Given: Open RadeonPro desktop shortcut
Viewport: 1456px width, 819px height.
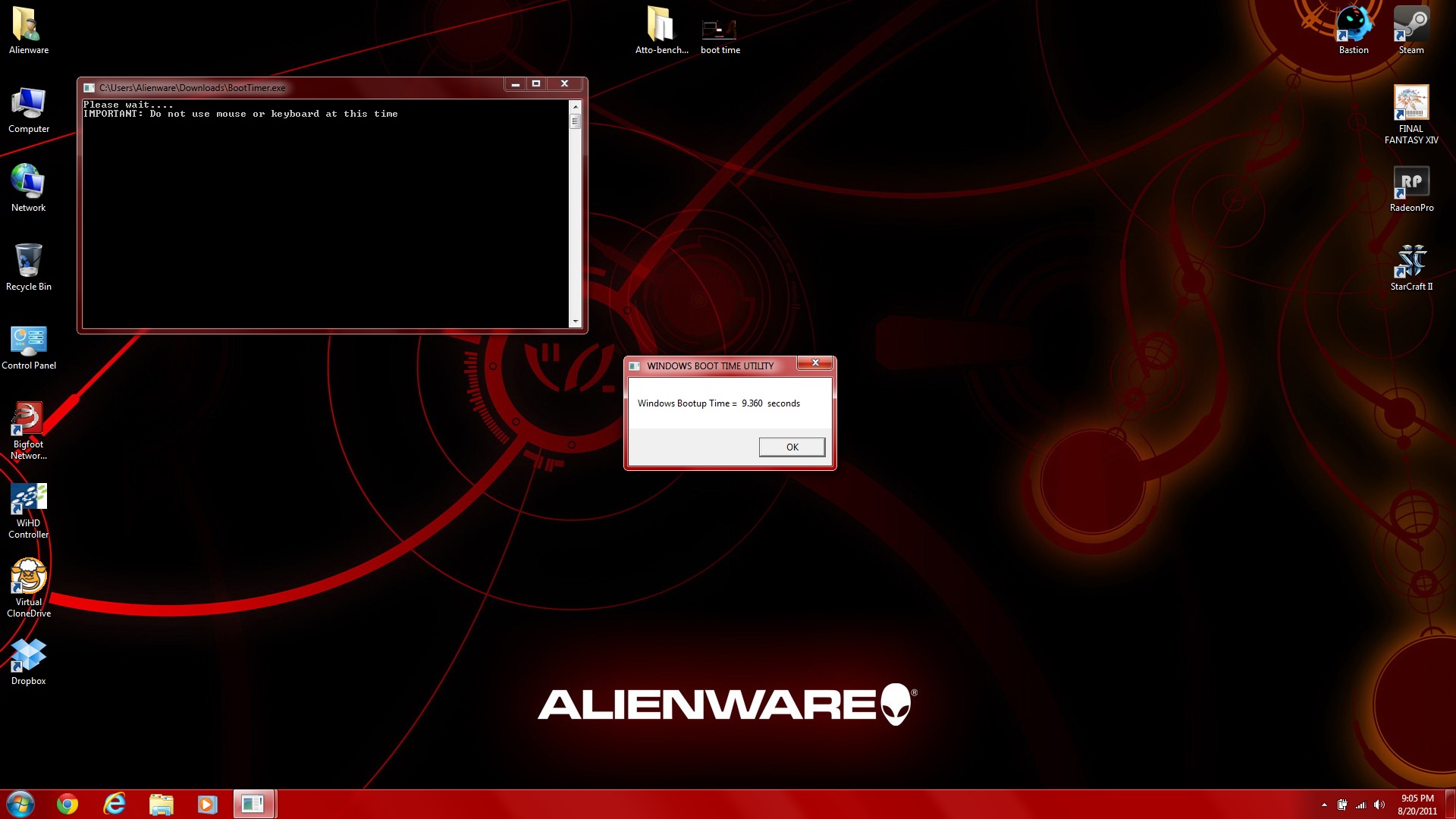Looking at the screenshot, I should click(1411, 188).
